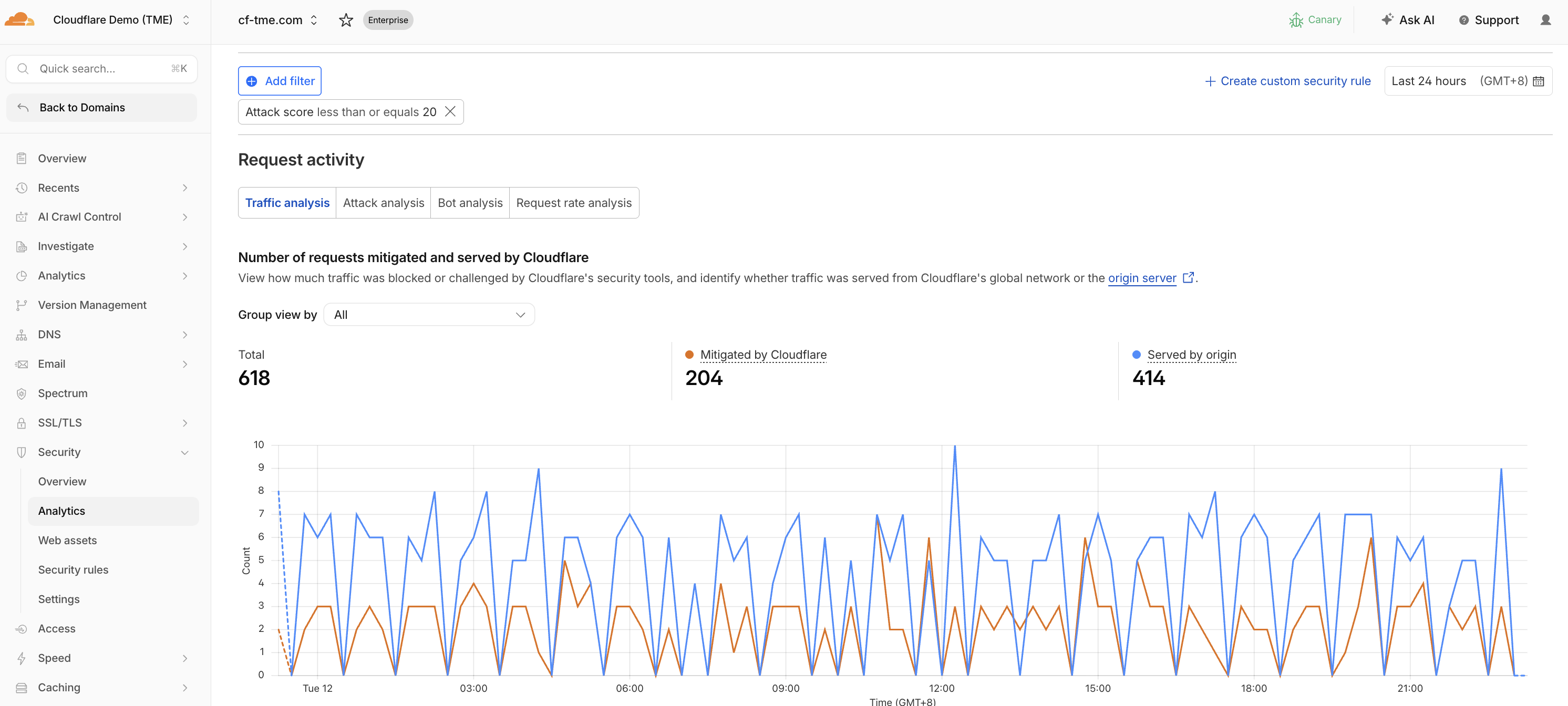The width and height of the screenshot is (1568, 706).
Task: Click the Served by origin label
Action: tap(1191, 354)
